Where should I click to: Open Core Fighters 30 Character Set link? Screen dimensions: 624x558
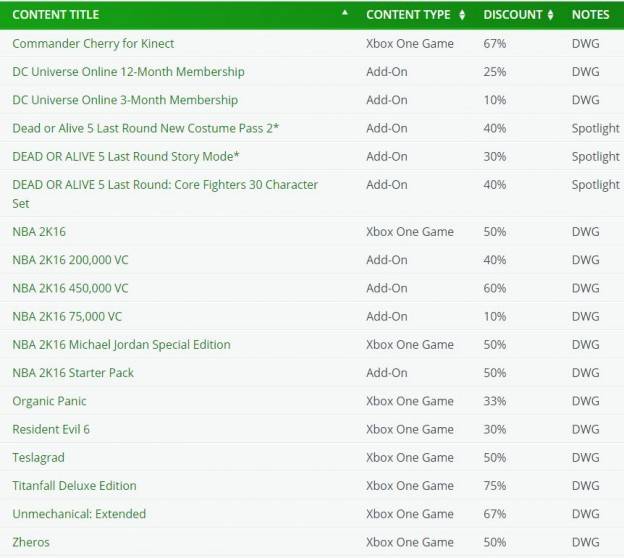[x=165, y=194]
